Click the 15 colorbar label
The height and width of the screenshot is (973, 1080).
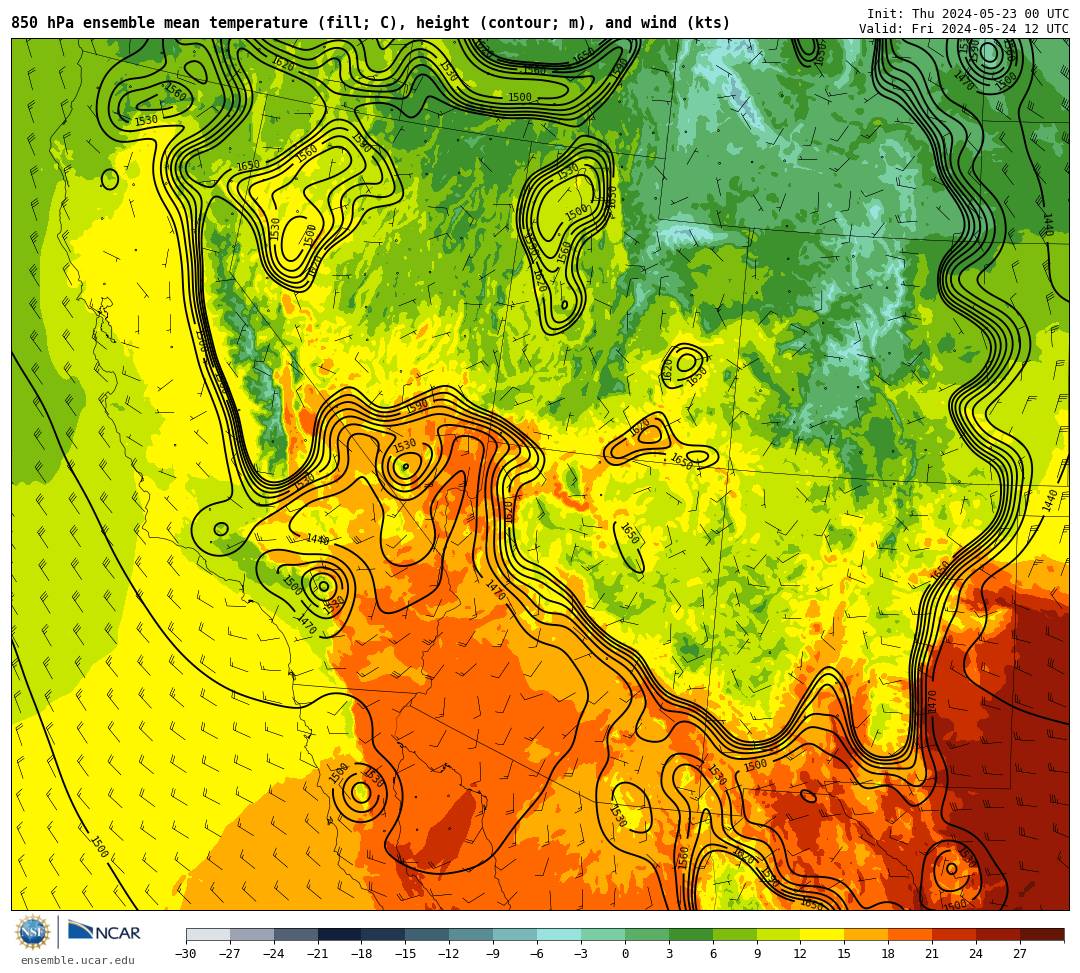pyautogui.click(x=845, y=954)
